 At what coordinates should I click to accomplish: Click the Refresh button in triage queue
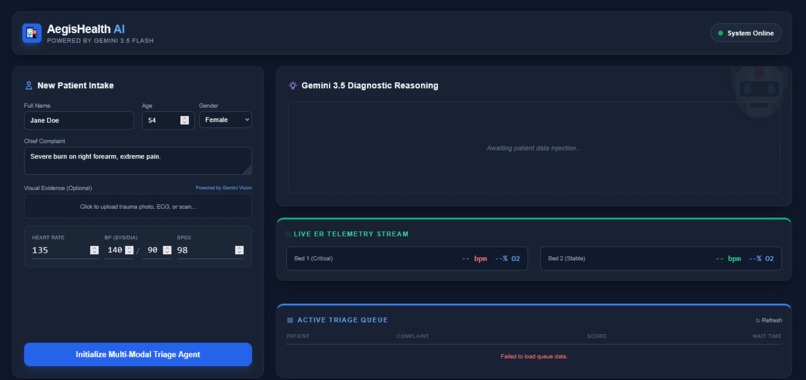tap(769, 320)
